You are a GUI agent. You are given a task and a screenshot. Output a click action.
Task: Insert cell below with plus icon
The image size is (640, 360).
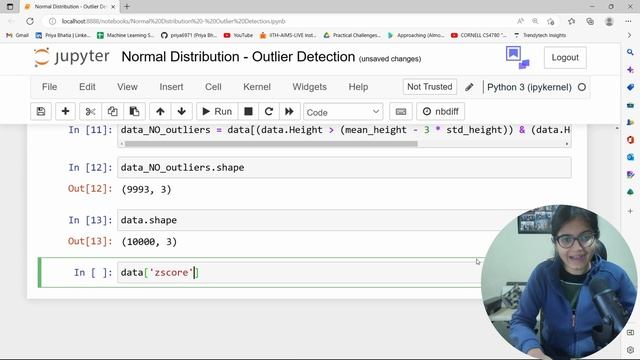pyautogui.click(x=65, y=111)
